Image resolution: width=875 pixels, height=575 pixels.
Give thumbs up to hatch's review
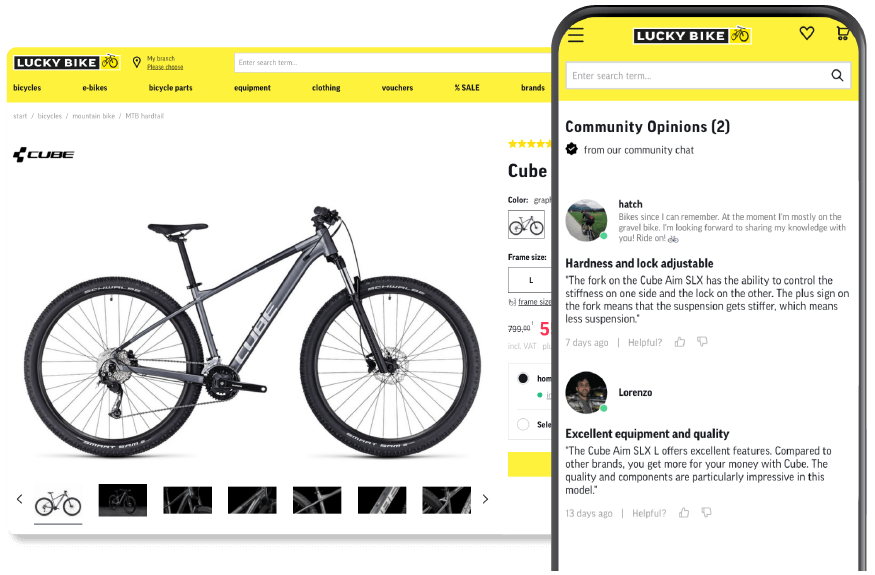pyautogui.click(x=680, y=342)
